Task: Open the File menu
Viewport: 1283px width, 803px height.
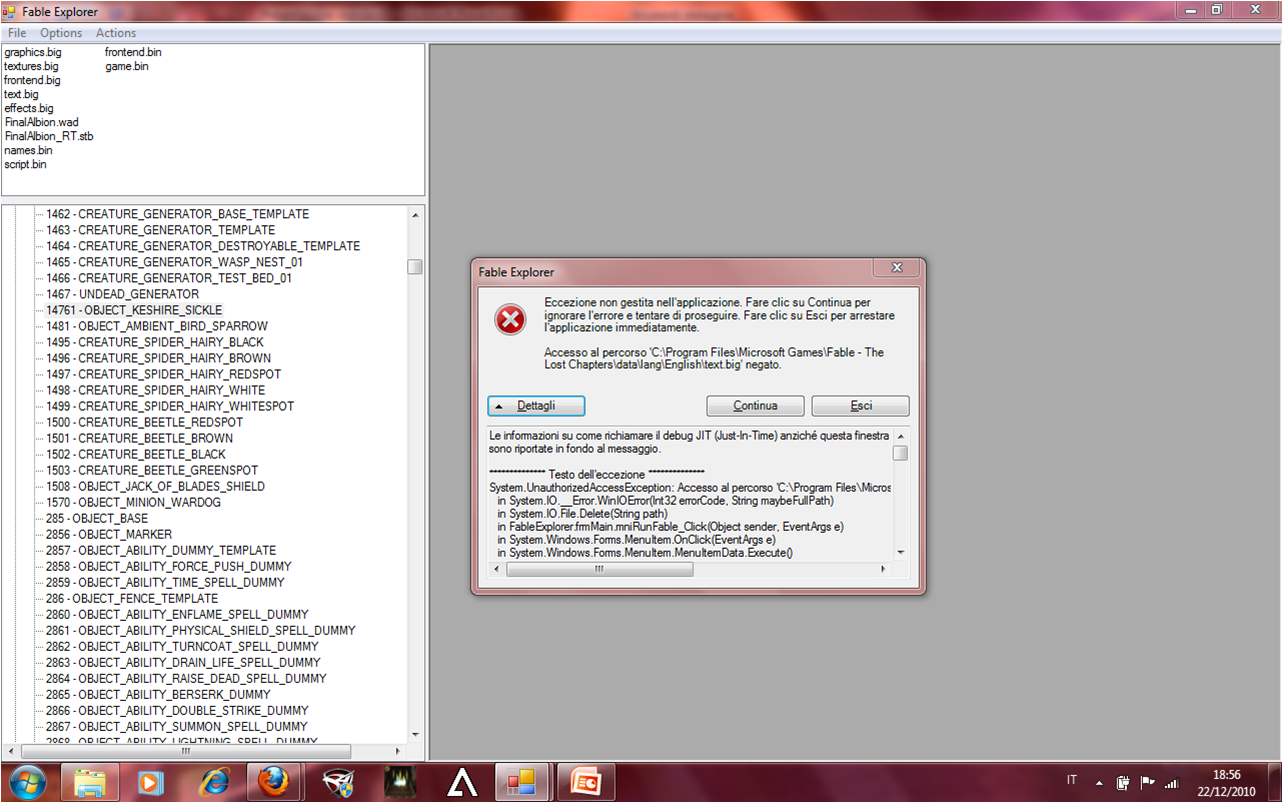Action: tap(17, 33)
